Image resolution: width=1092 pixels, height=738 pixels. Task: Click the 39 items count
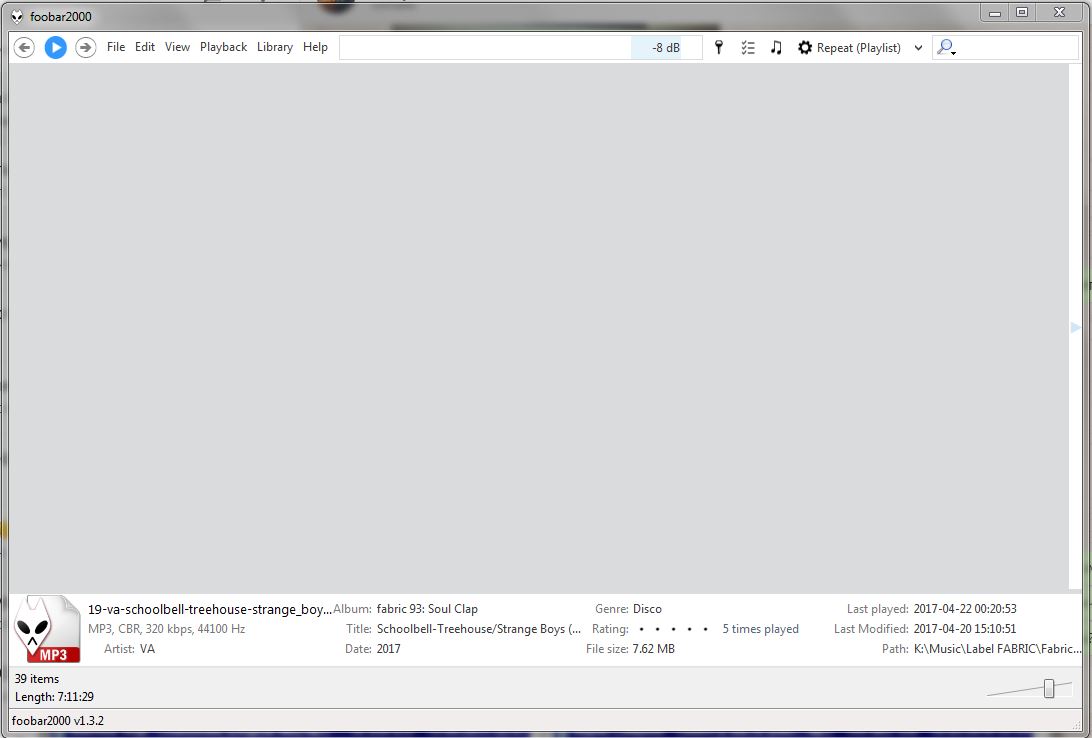click(37, 679)
